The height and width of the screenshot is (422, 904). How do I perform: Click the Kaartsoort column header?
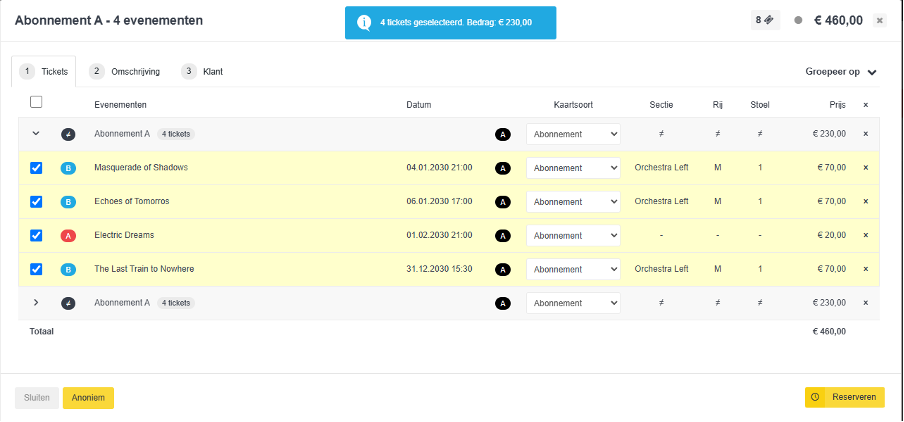coord(573,105)
